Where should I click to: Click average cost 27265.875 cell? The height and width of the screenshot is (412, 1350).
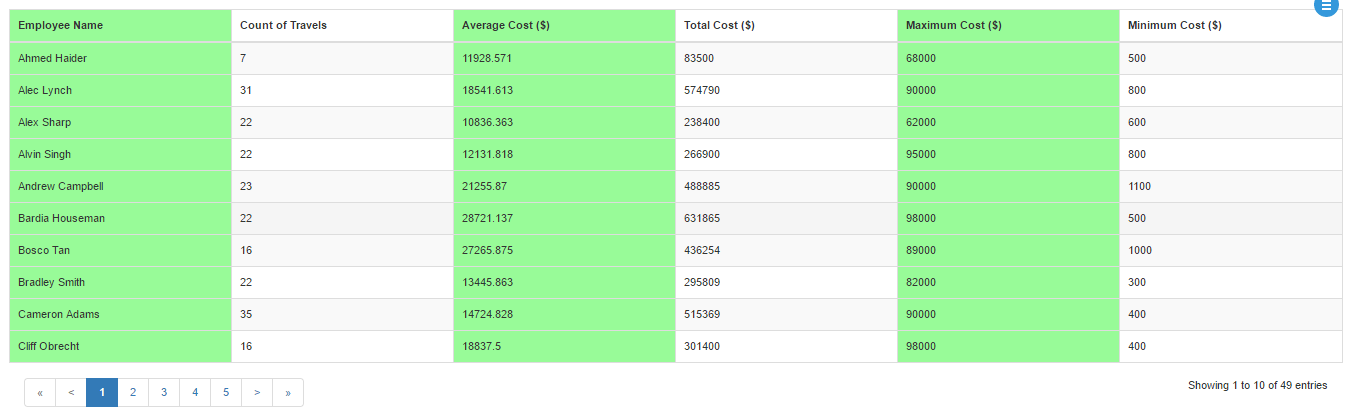[565, 251]
